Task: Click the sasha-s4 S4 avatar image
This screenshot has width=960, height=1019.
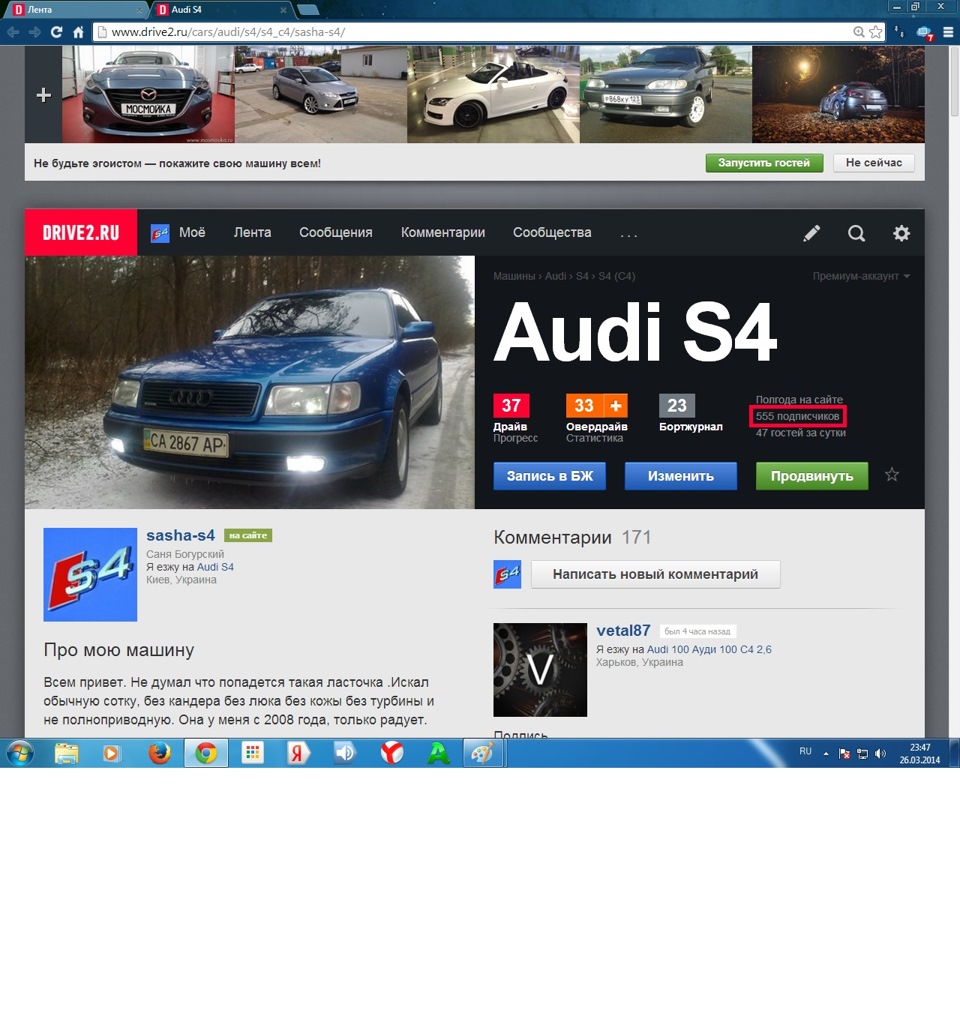Action: (90, 574)
